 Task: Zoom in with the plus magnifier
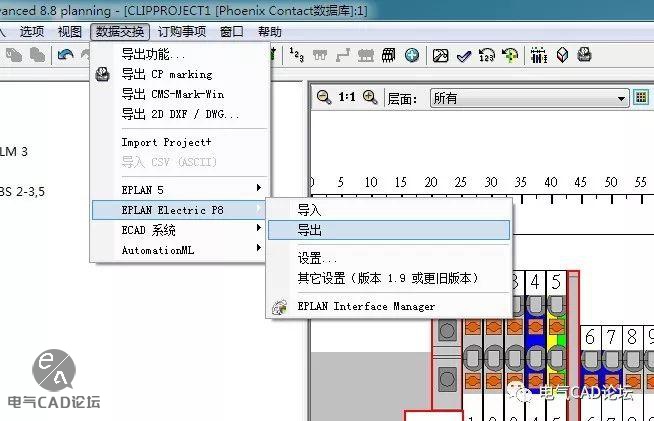[370, 97]
